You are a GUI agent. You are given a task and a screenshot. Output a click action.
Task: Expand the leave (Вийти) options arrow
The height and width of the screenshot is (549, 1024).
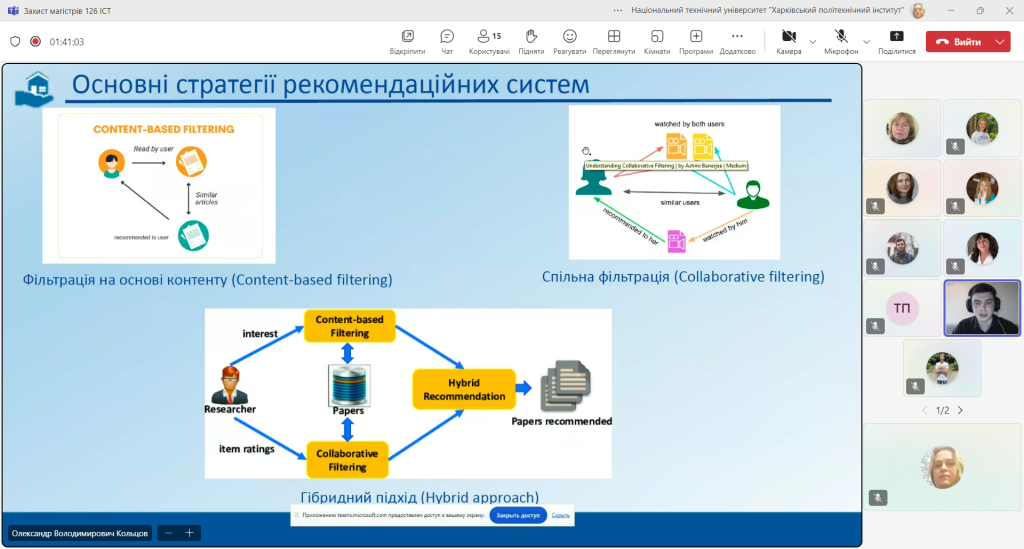click(x=1000, y=42)
